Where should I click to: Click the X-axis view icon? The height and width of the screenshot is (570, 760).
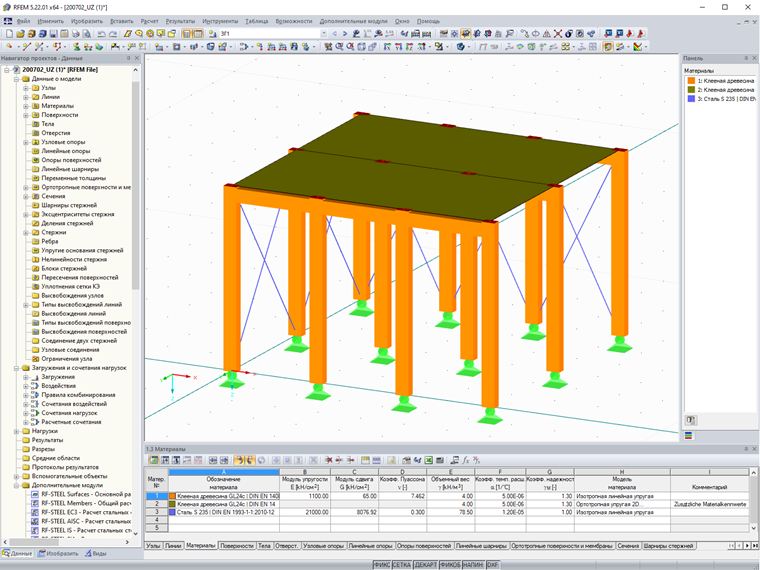point(387,47)
